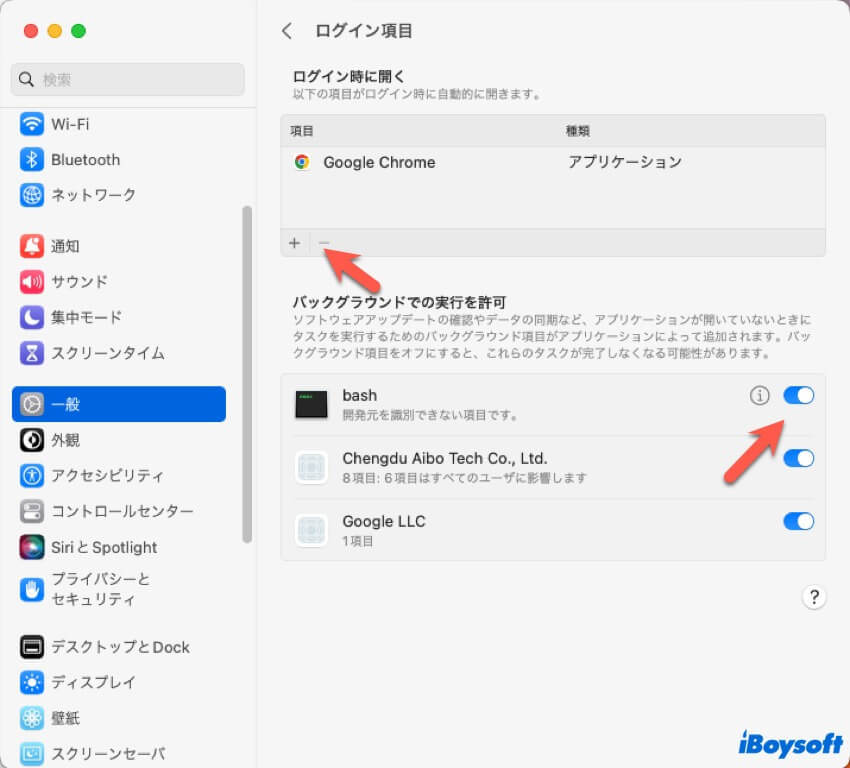Open ネットワーク sidebar label
Screen dimensions: 850x768
(93, 195)
